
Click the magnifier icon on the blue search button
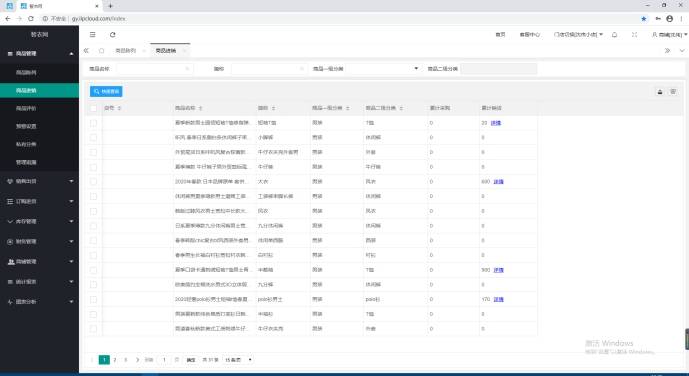(97, 91)
